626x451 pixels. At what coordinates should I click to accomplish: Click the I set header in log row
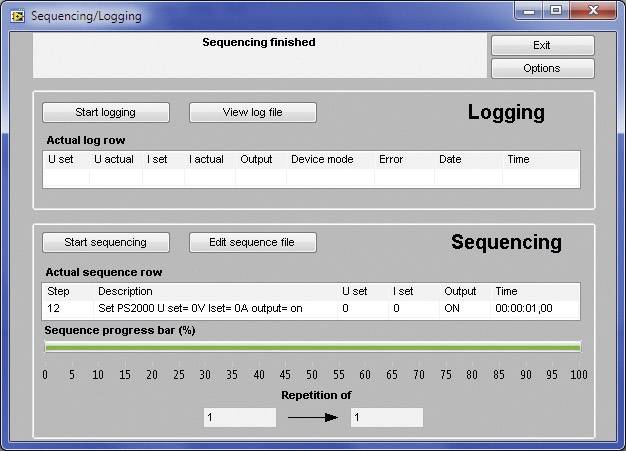(x=157, y=159)
